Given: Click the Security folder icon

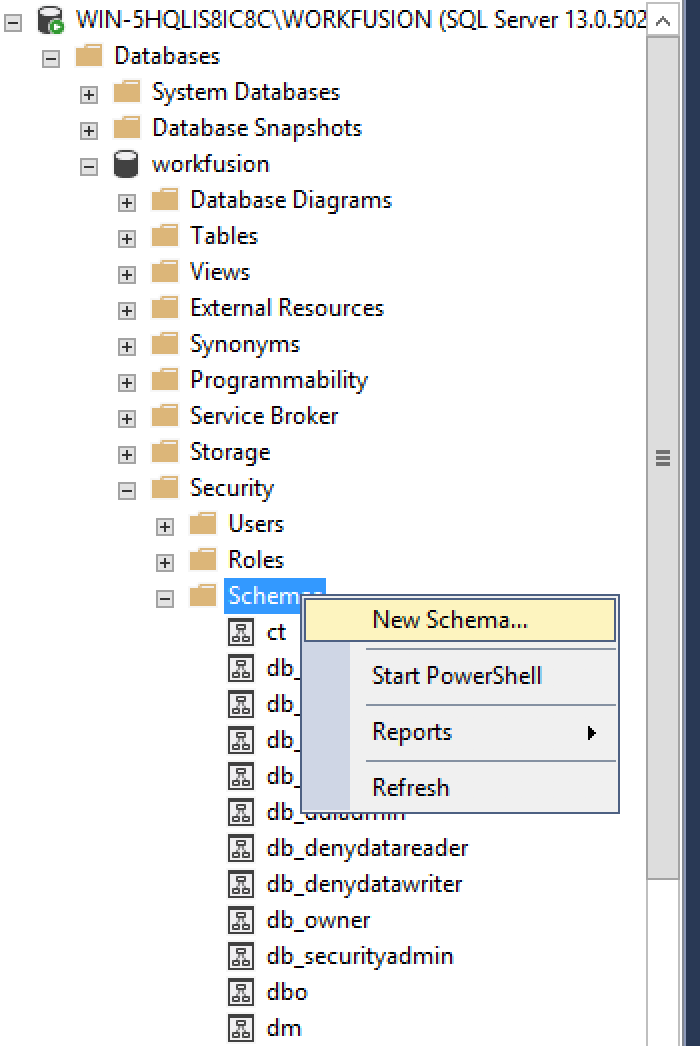Looking at the screenshot, I should coord(164,488).
